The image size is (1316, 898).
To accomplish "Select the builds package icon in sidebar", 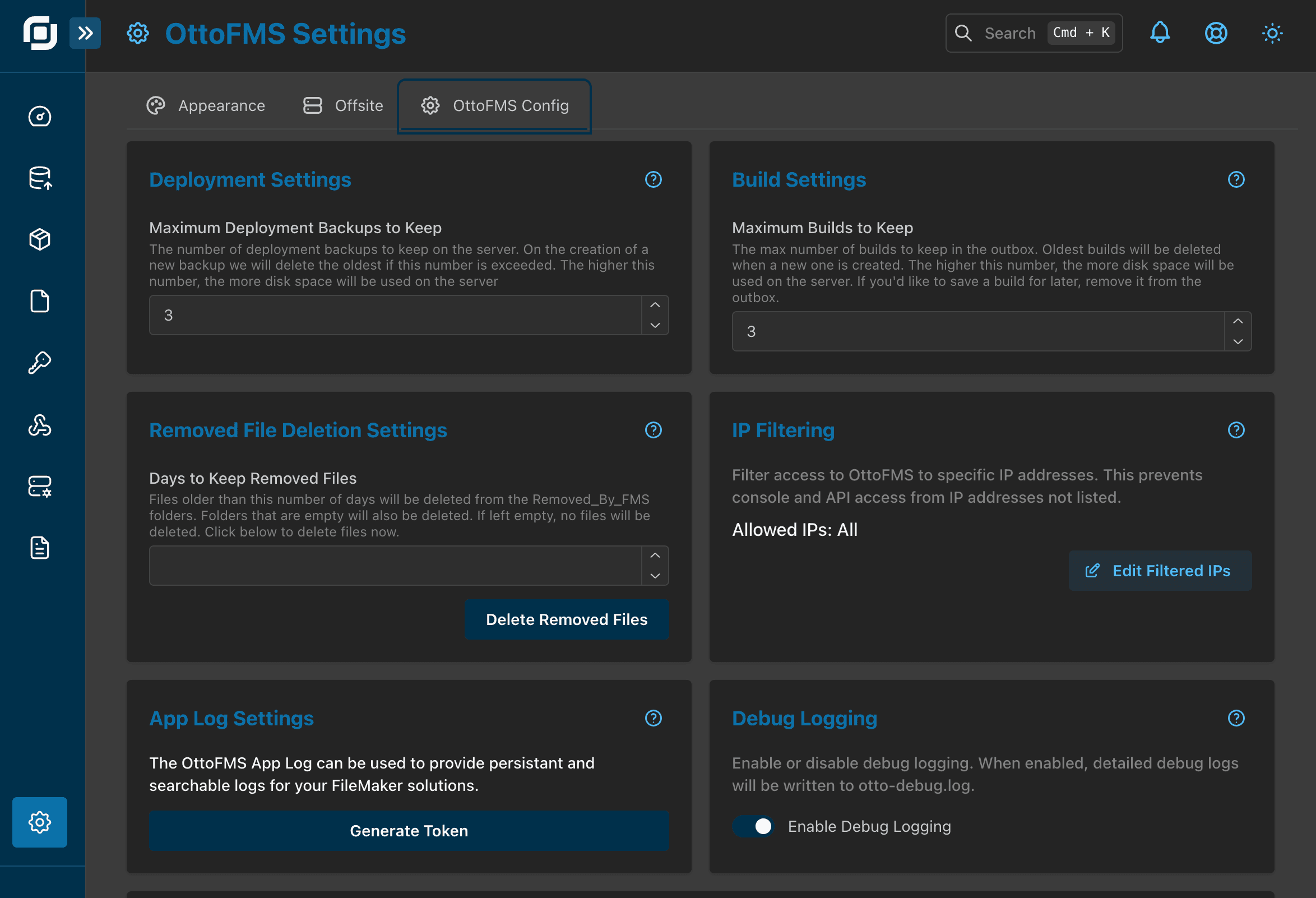I will click(x=39, y=239).
